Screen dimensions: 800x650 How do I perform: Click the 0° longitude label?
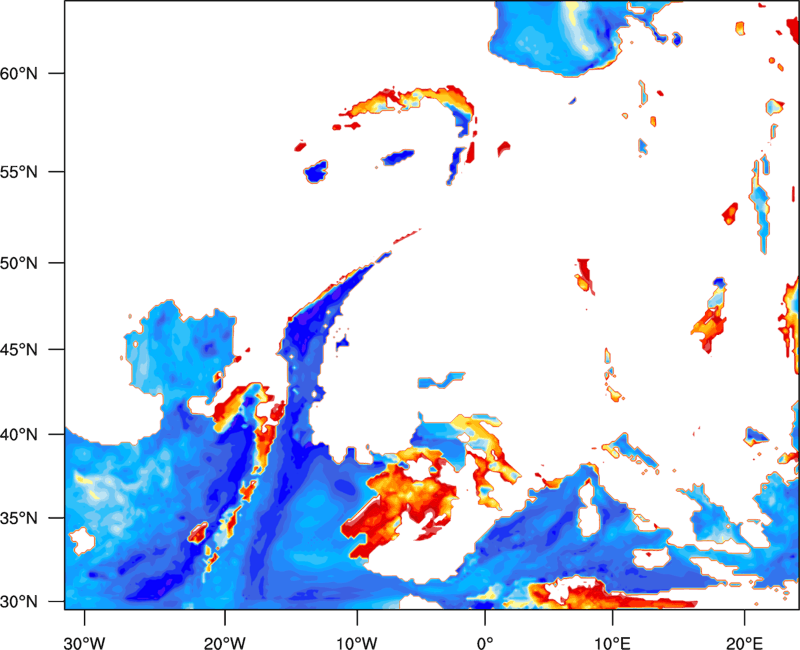tap(485, 643)
